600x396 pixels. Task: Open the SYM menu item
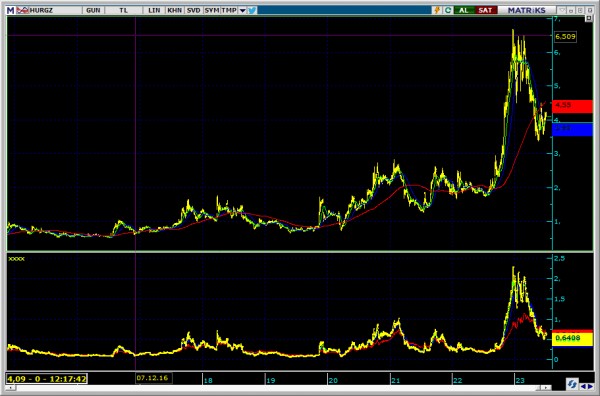point(212,10)
